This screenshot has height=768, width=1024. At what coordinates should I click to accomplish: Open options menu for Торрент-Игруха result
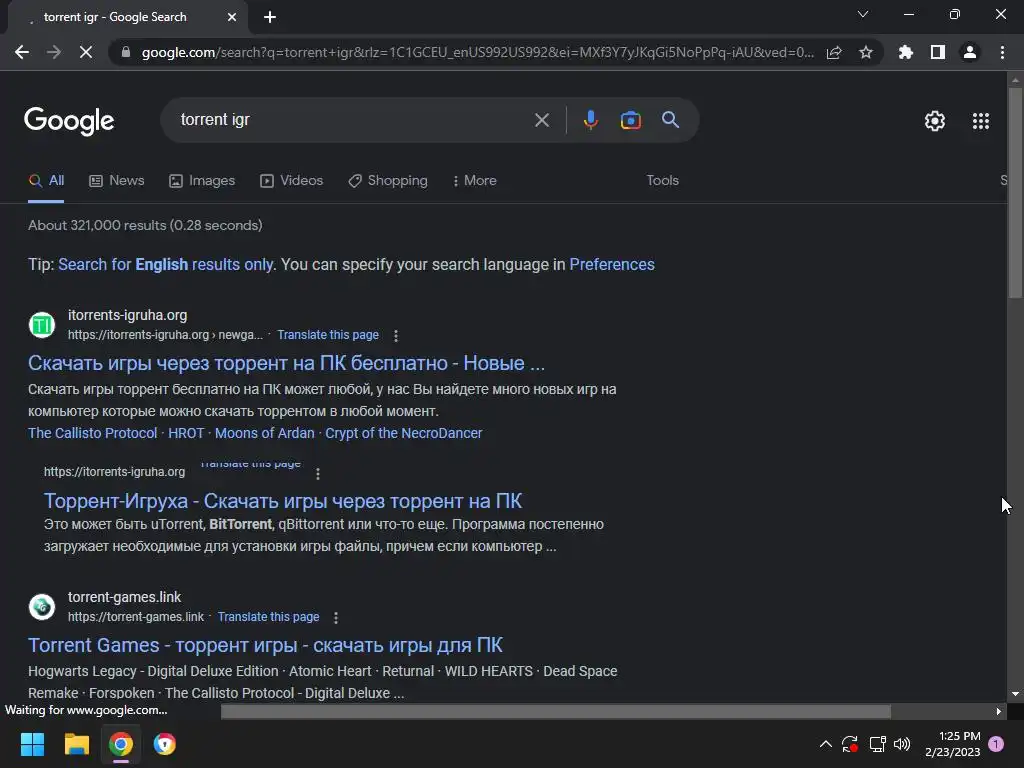coord(318,474)
